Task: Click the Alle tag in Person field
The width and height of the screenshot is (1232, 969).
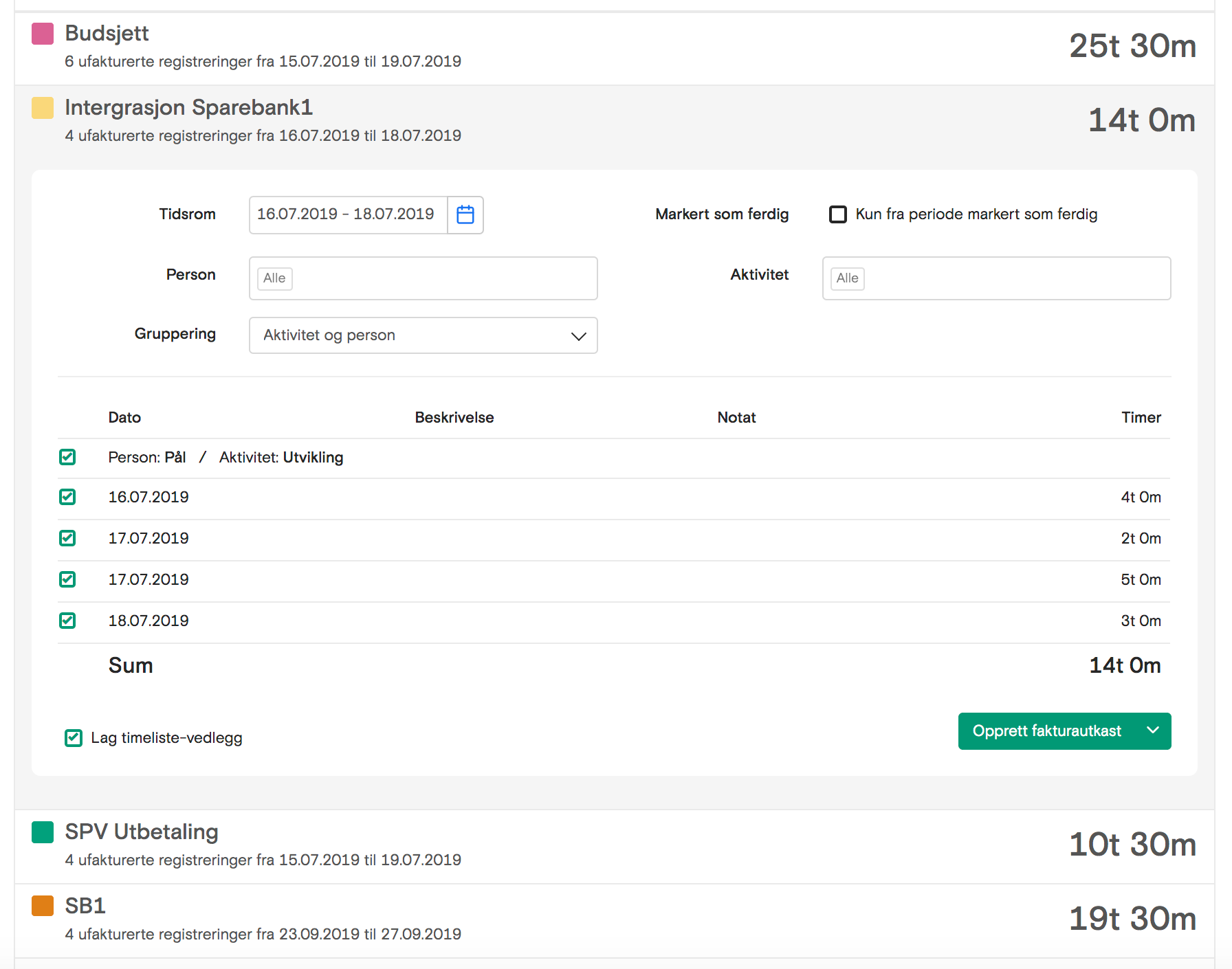Action: coord(274,278)
